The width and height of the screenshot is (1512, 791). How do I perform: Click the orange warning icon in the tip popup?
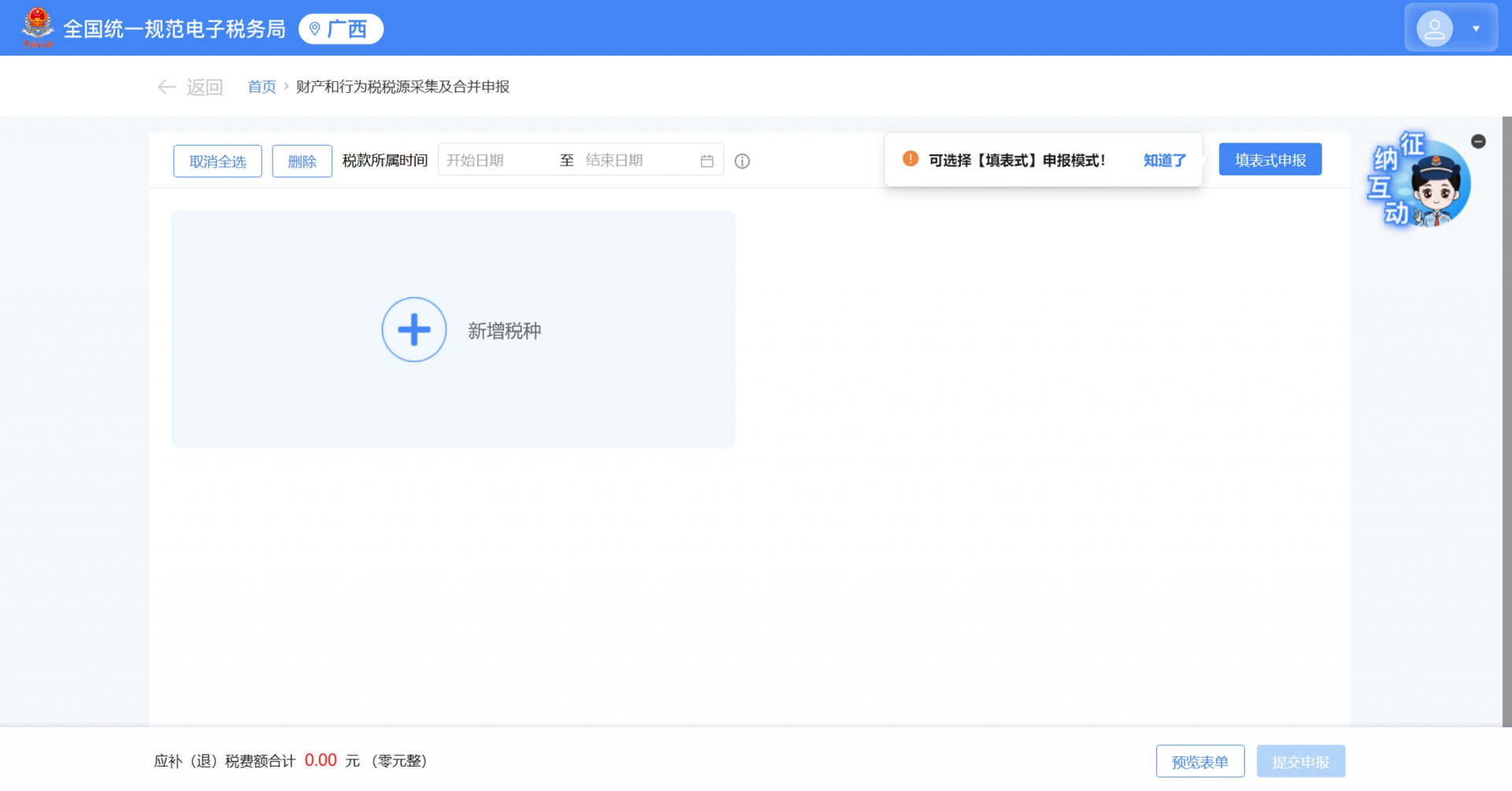tap(910, 159)
